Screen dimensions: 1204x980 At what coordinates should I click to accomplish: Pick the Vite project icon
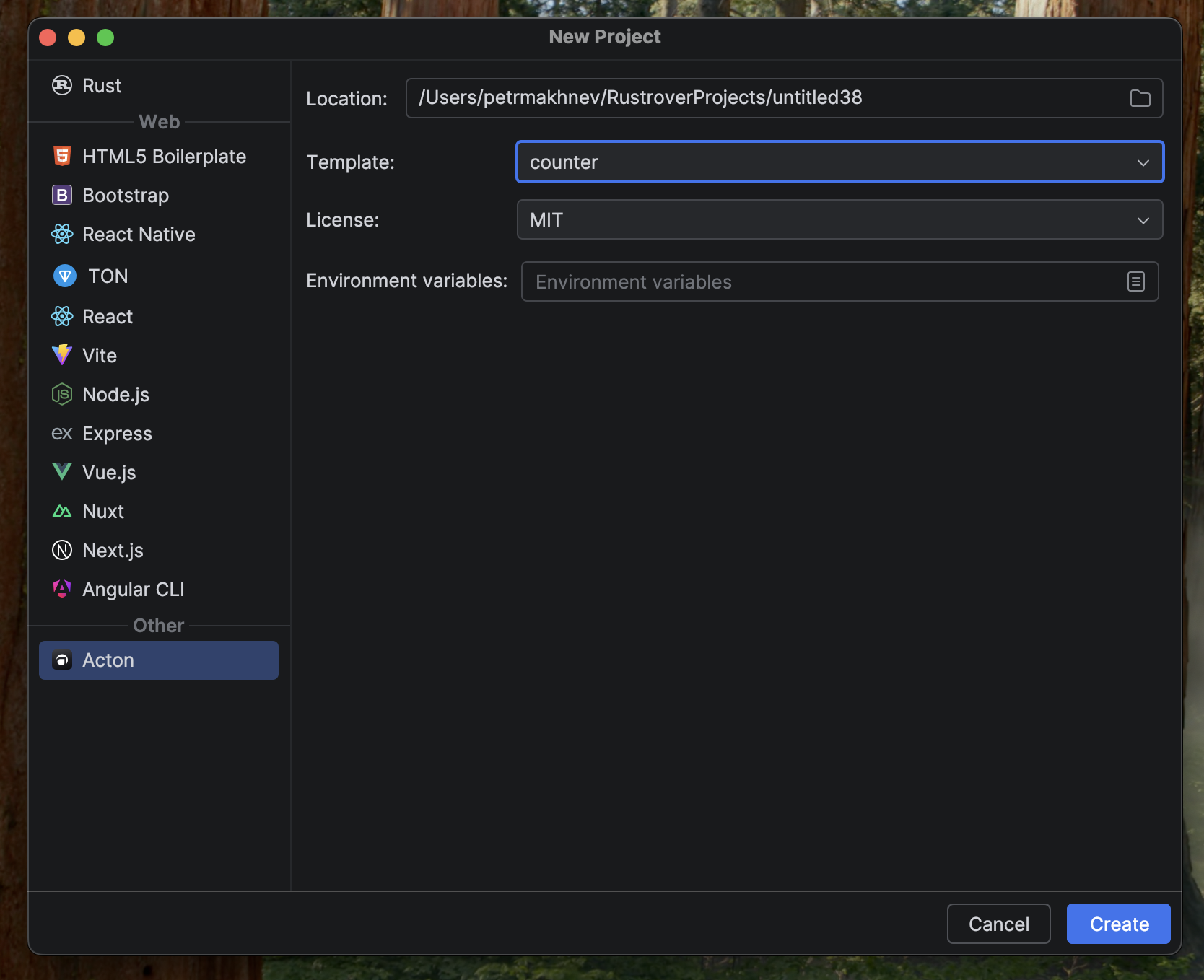[62, 355]
